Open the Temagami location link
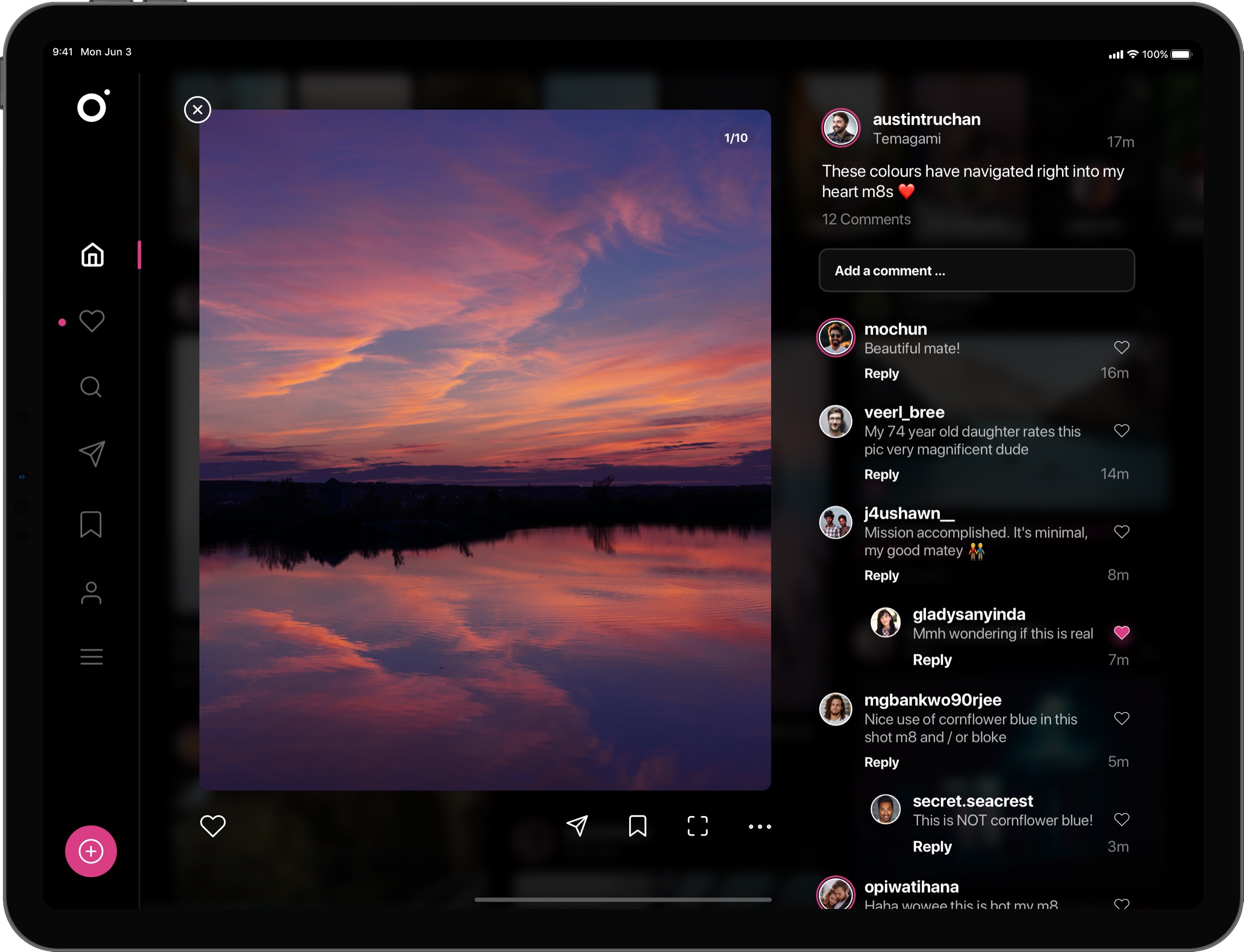The width and height of the screenshot is (1244, 952). pyautogui.click(x=906, y=138)
